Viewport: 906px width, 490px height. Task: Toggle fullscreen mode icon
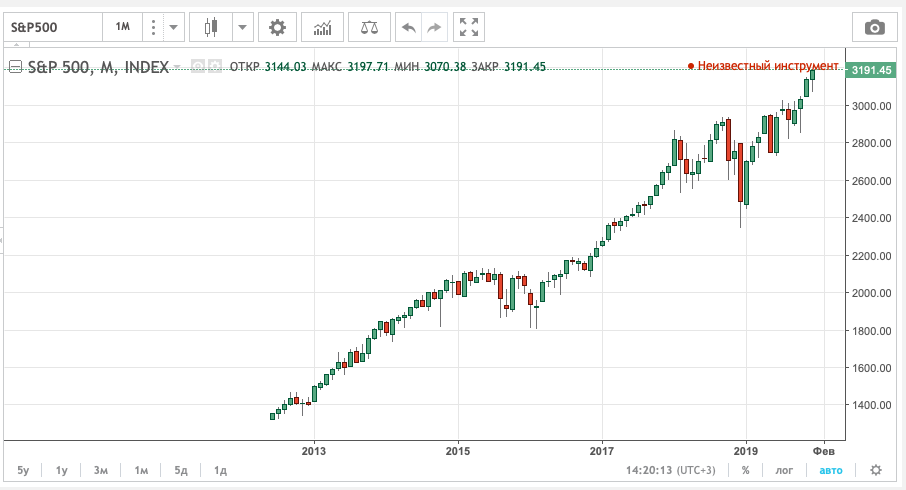pos(469,27)
